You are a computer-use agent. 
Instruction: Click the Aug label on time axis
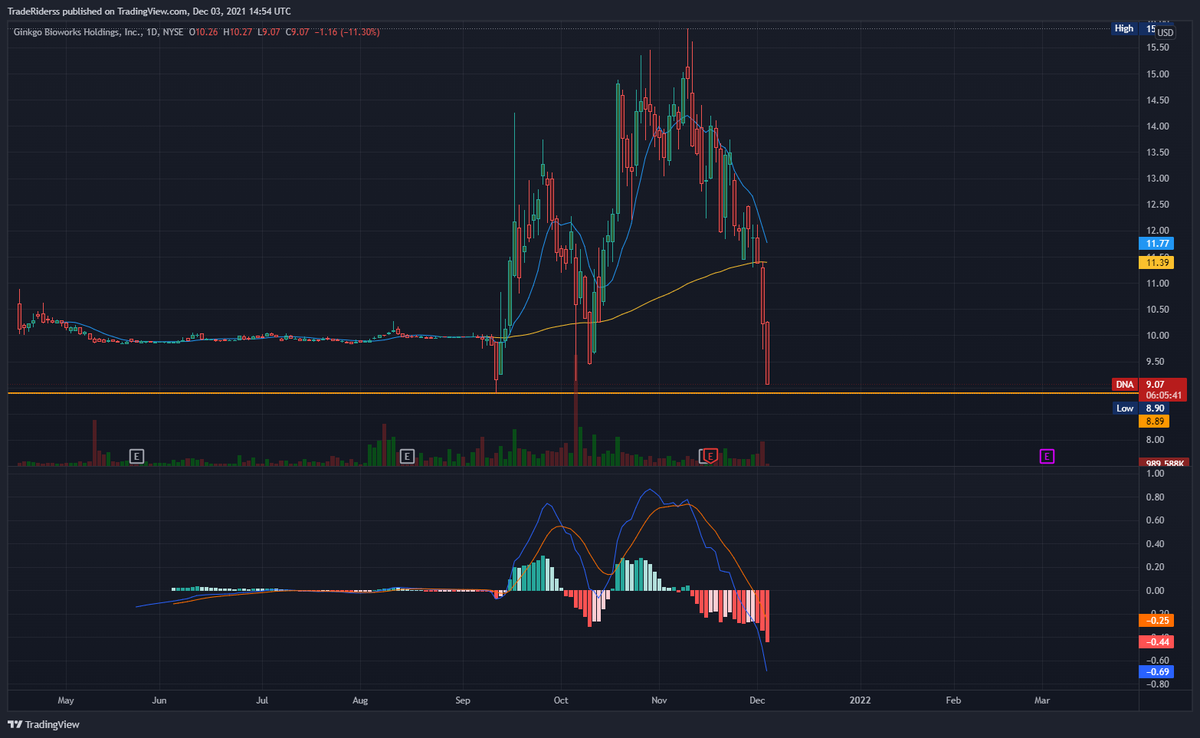(x=361, y=701)
